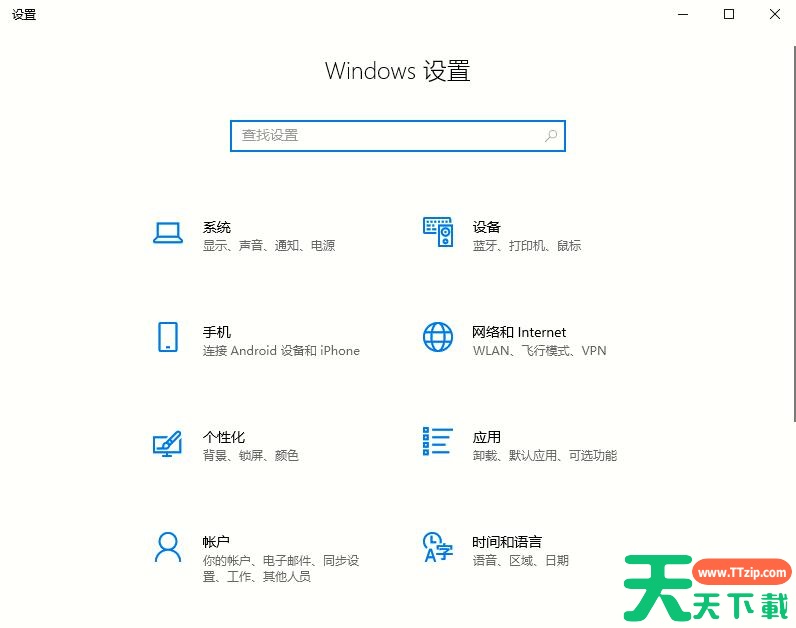The width and height of the screenshot is (796, 628).
Task: Open 系统 settings title text
Action: 217,227
